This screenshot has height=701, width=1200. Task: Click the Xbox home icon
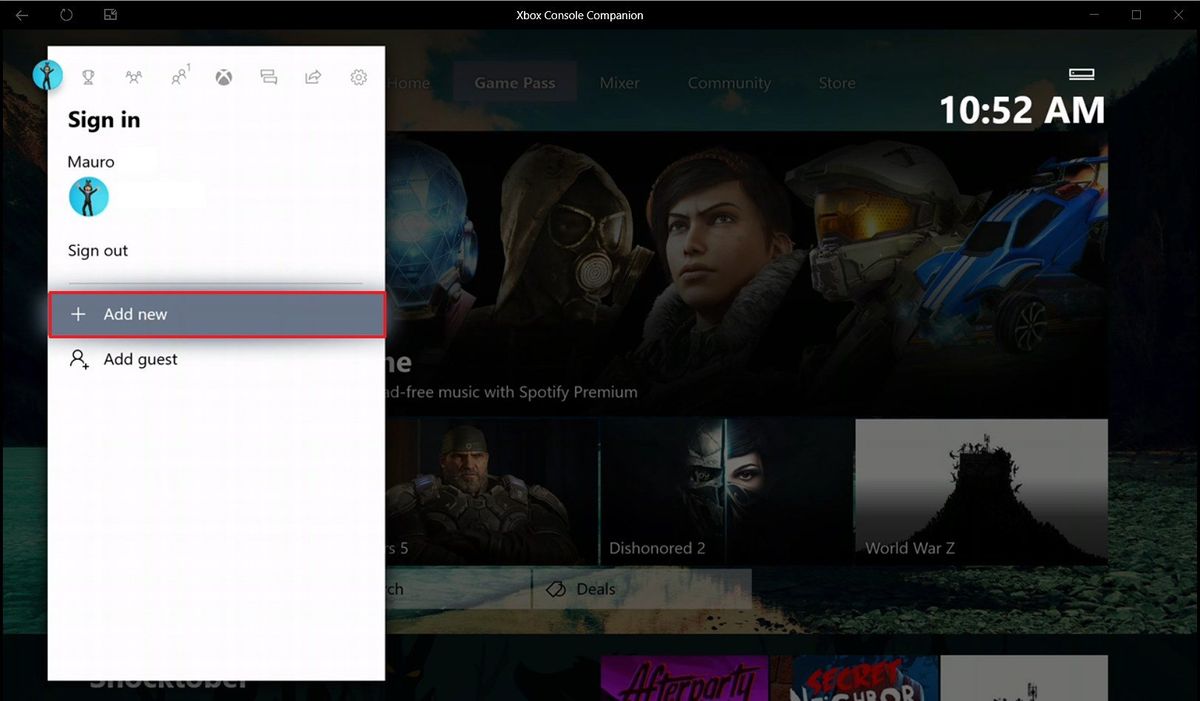(x=223, y=77)
